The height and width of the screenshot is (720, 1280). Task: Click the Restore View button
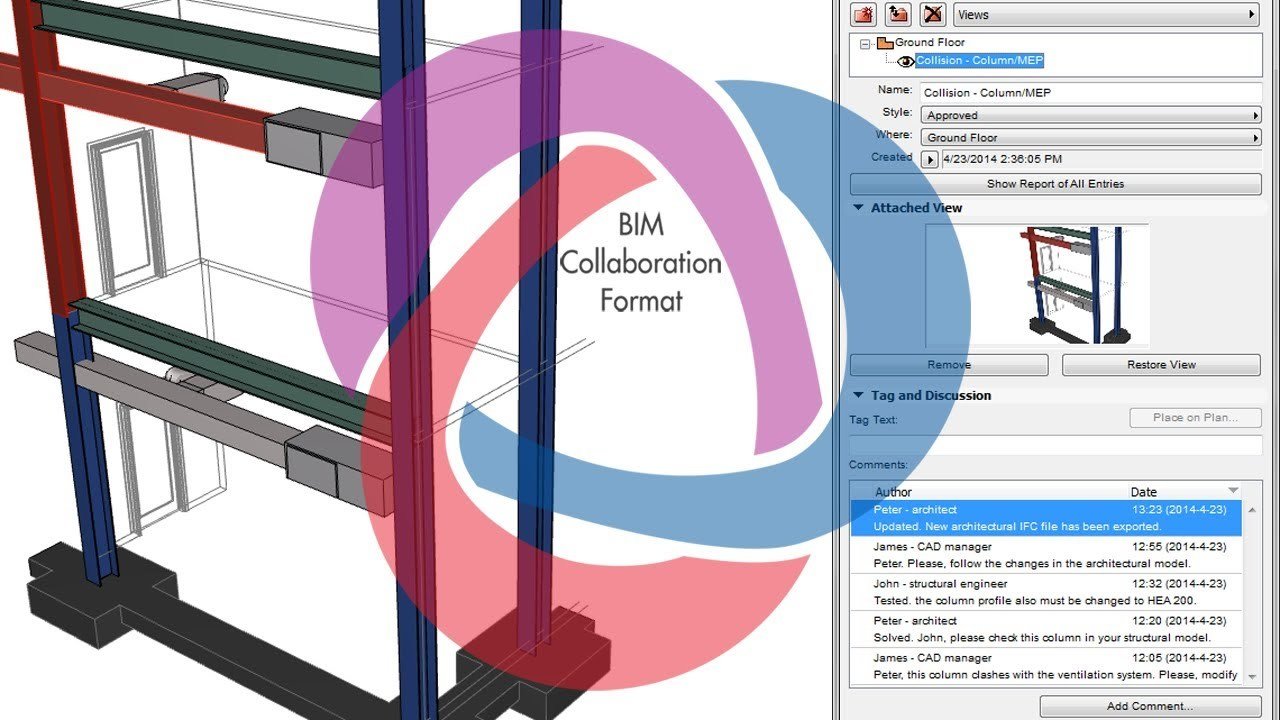click(x=1161, y=365)
